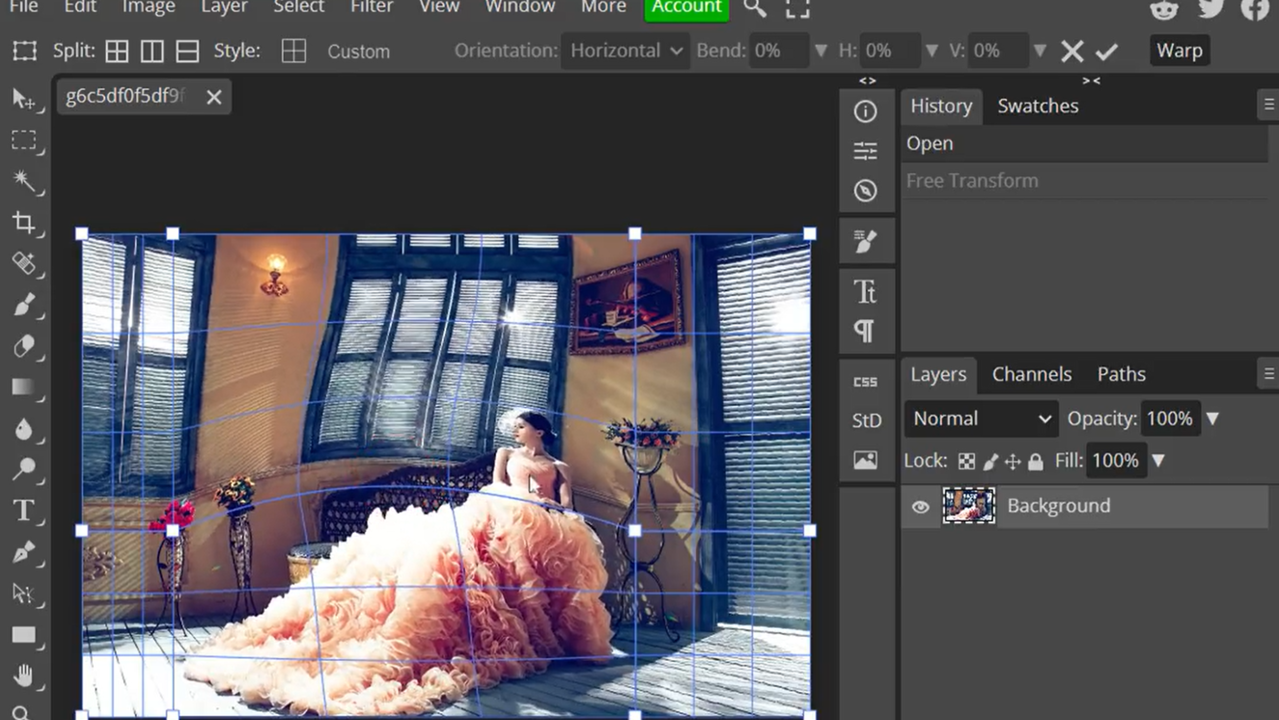Confirm the transform with the checkmark
This screenshot has width=1279, height=720.
click(x=1108, y=50)
